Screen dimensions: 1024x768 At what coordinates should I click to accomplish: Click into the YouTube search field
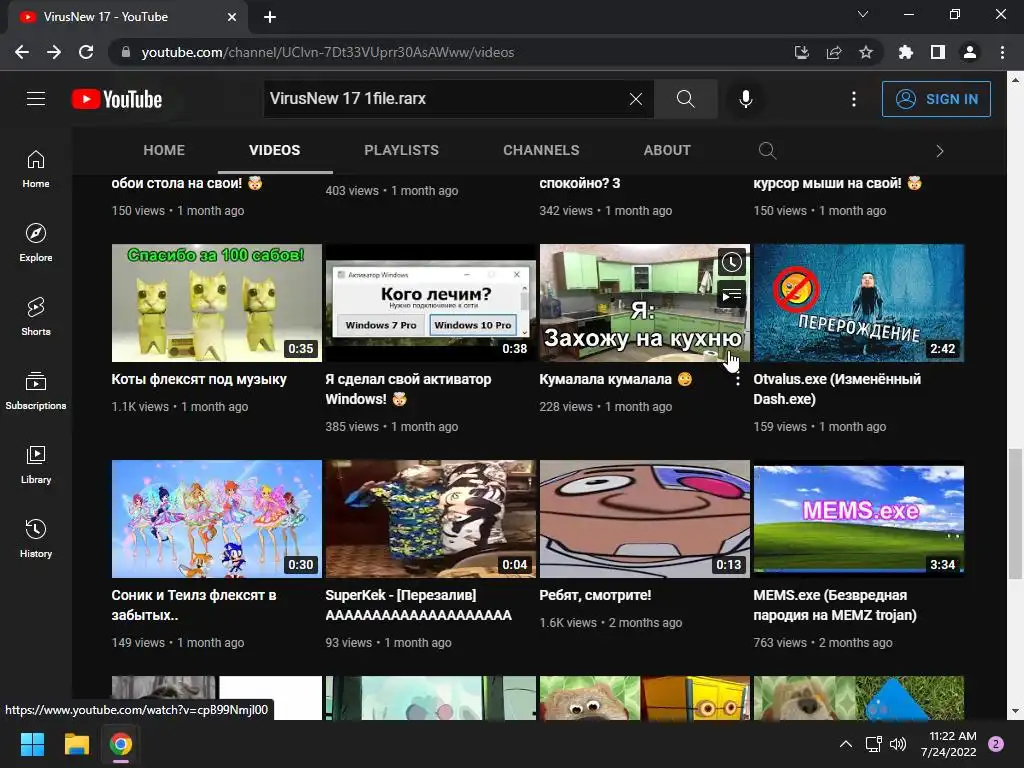pos(444,99)
